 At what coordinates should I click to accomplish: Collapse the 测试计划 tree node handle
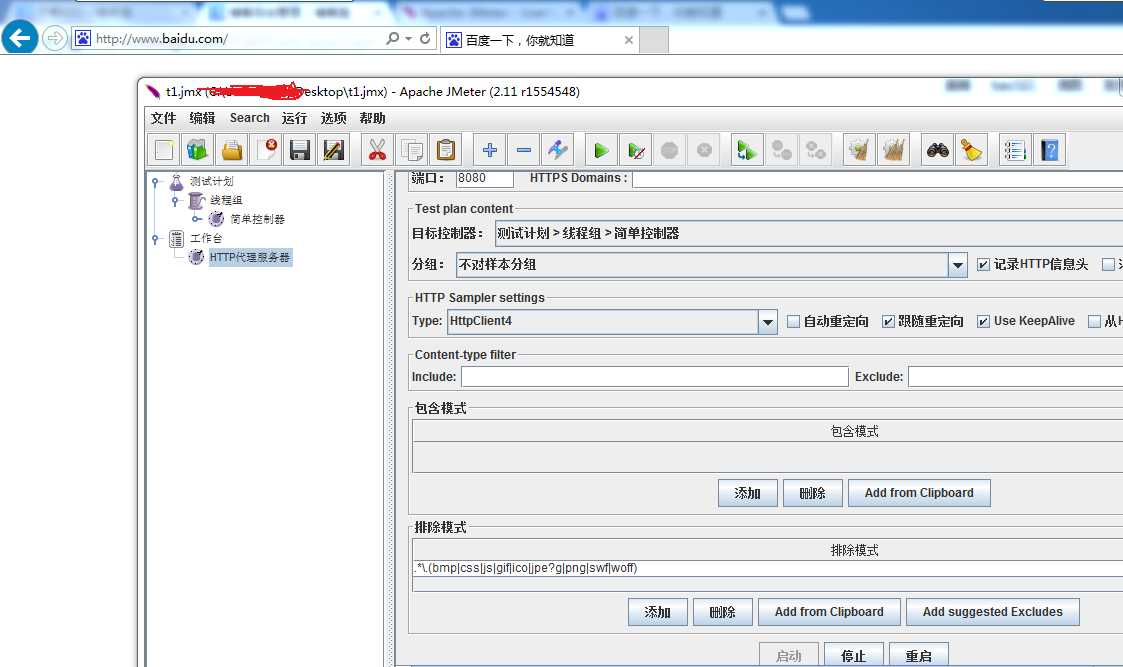click(155, 183)
